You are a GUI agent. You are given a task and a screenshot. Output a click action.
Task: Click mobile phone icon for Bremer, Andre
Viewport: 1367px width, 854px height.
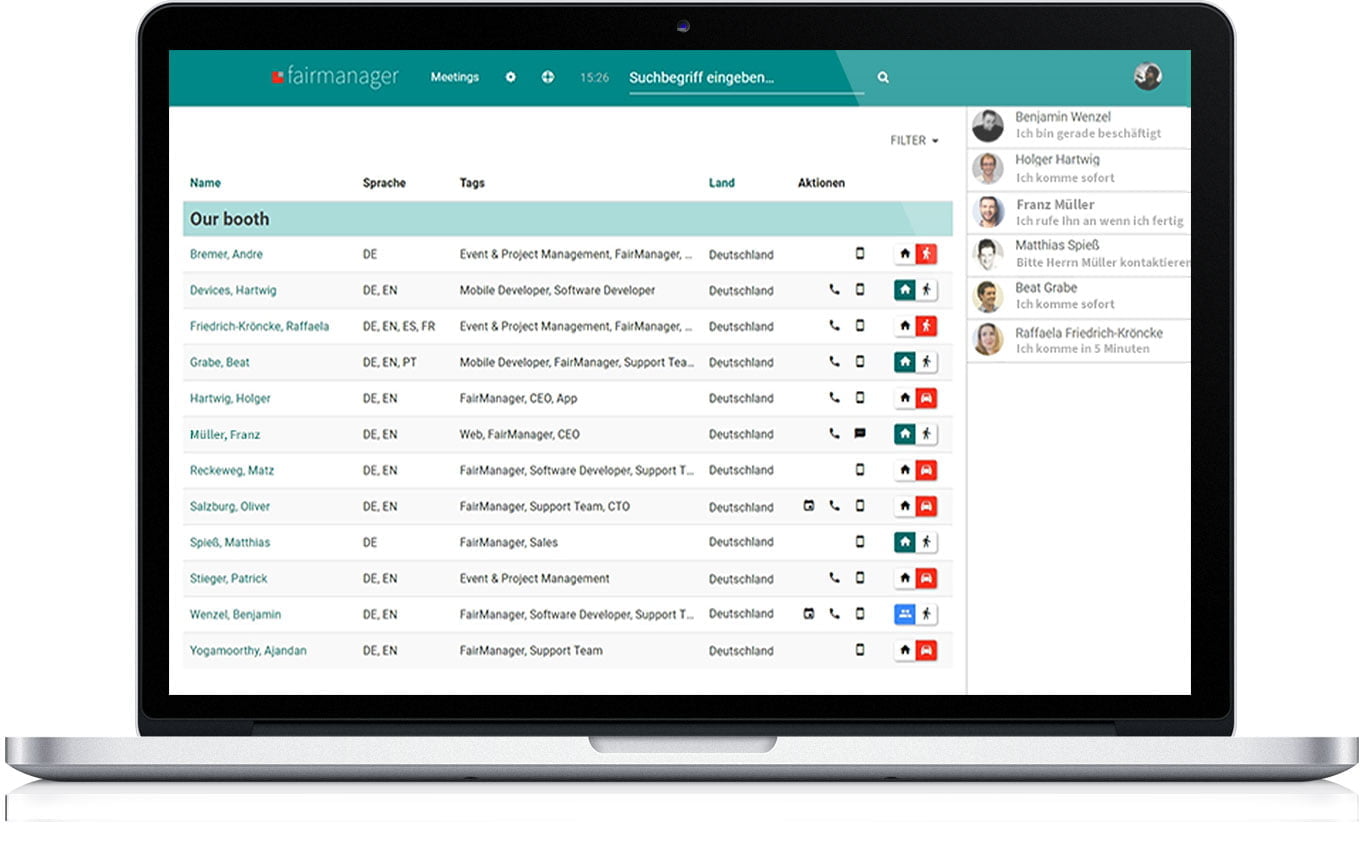[x=859, y=254]
